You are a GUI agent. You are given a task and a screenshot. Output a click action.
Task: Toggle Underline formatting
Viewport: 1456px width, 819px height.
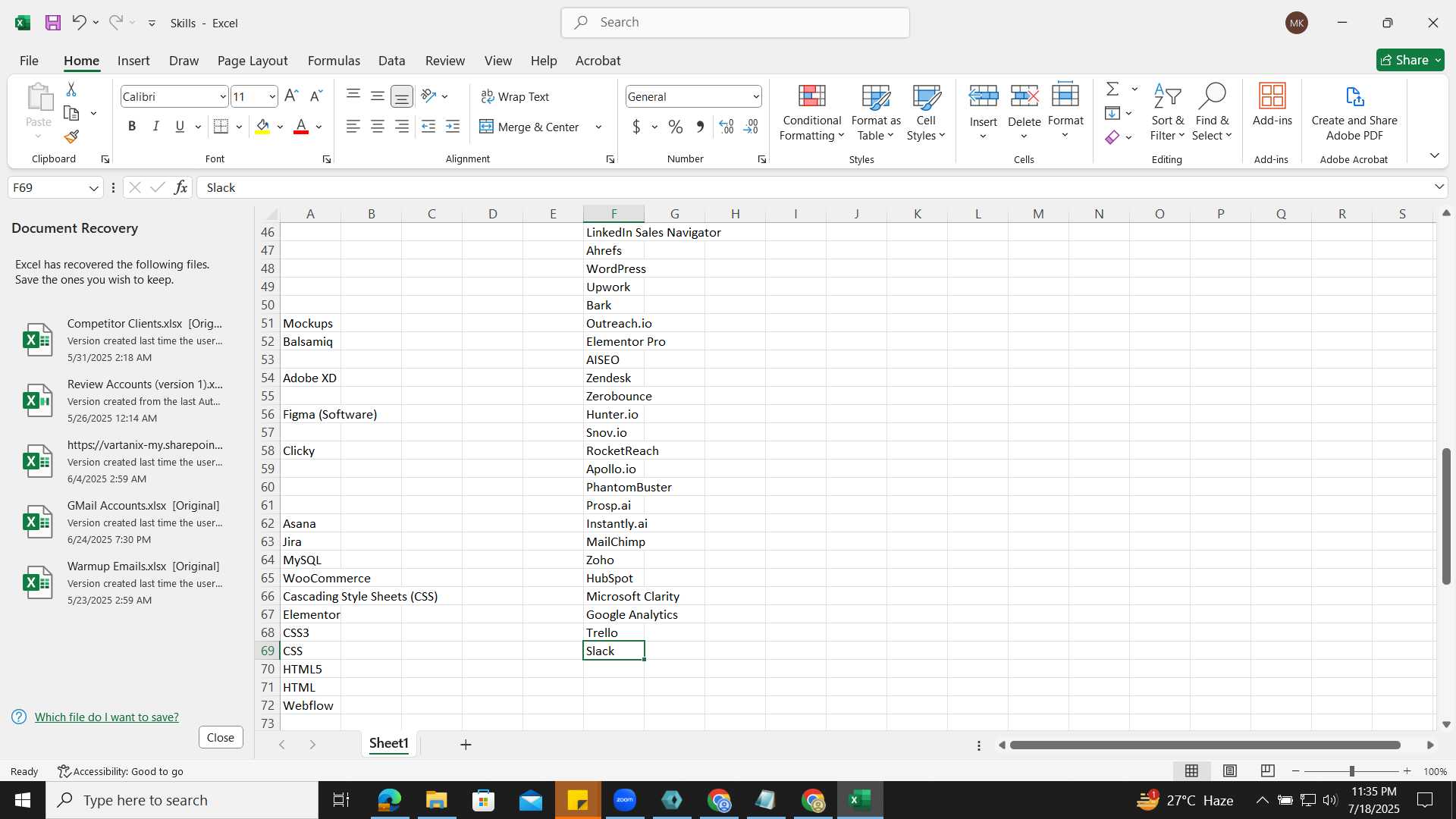(x=180, y=127)
